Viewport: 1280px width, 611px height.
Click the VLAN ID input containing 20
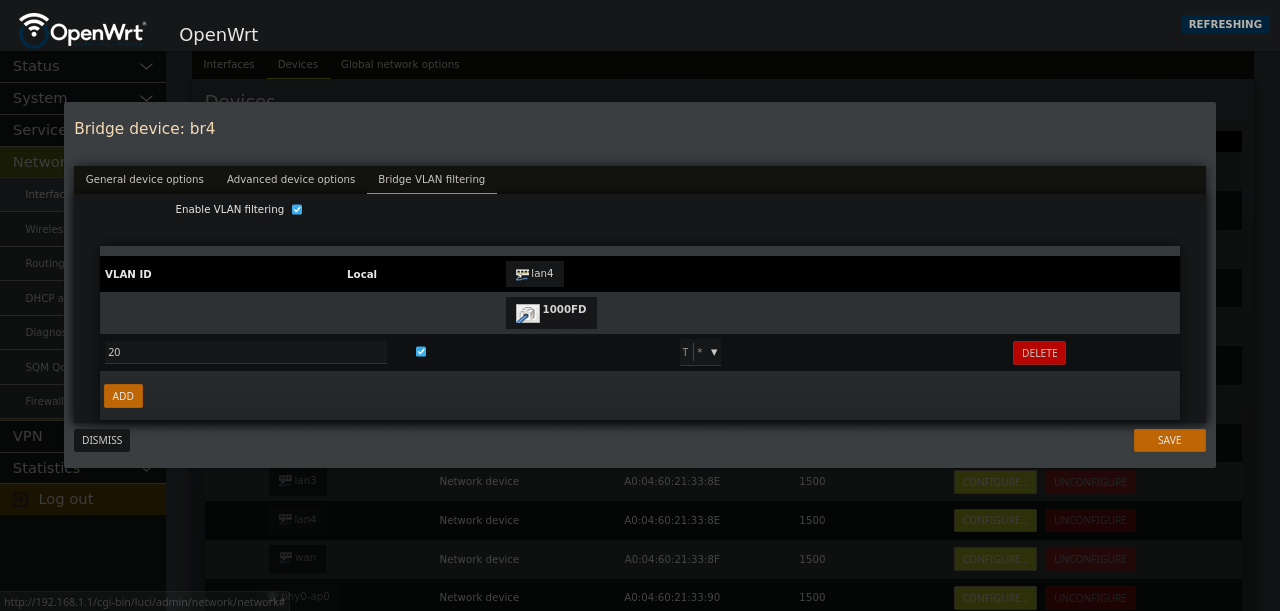245,352
